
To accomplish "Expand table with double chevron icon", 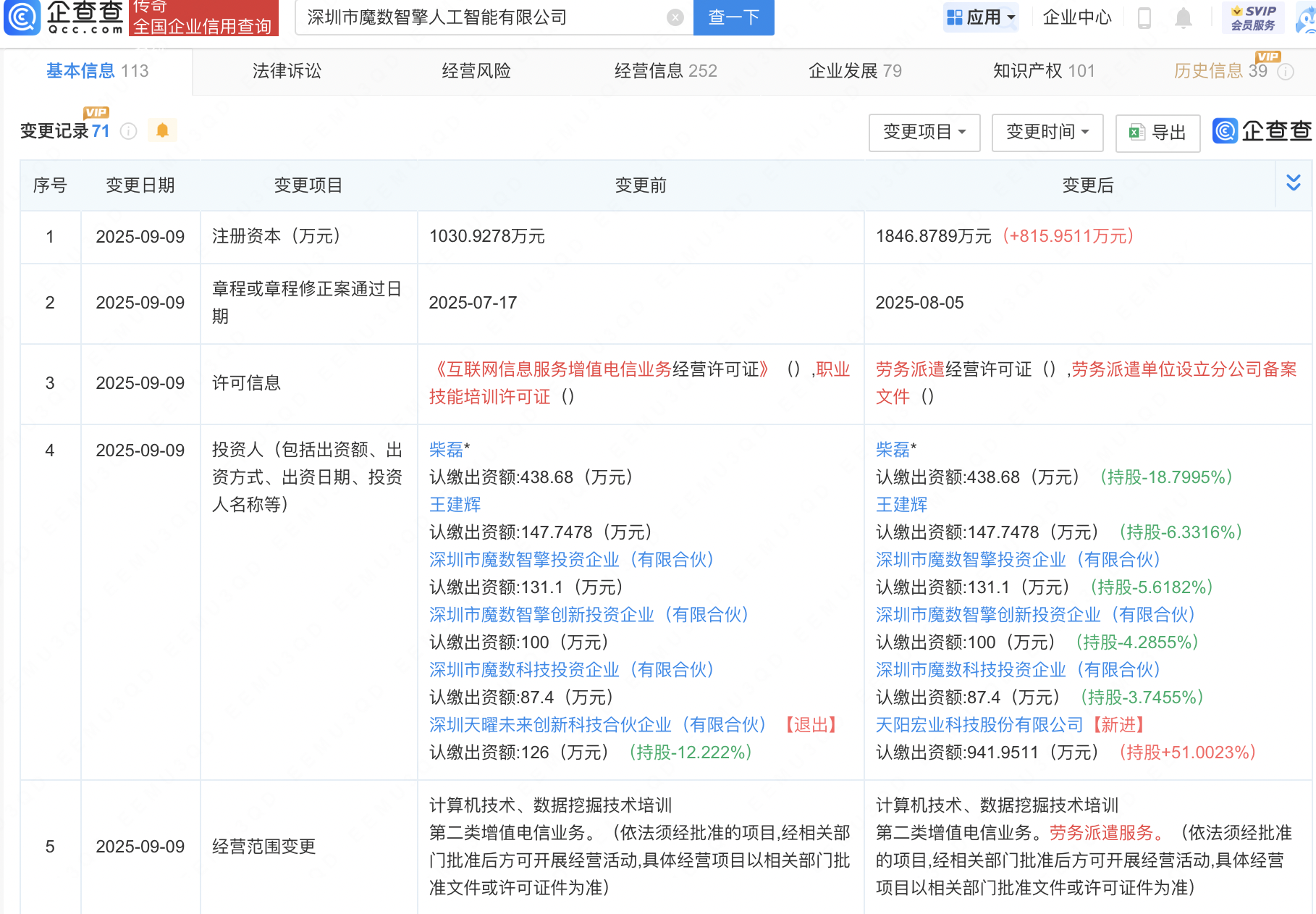I will [1293, 183].
